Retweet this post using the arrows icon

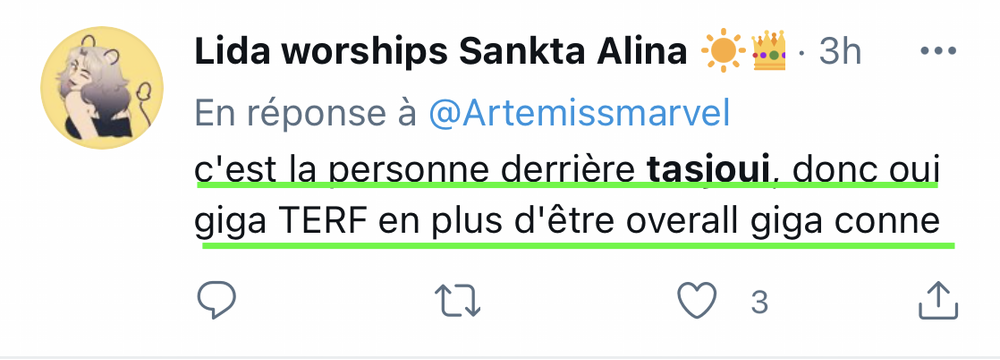(x=457, y=301)
